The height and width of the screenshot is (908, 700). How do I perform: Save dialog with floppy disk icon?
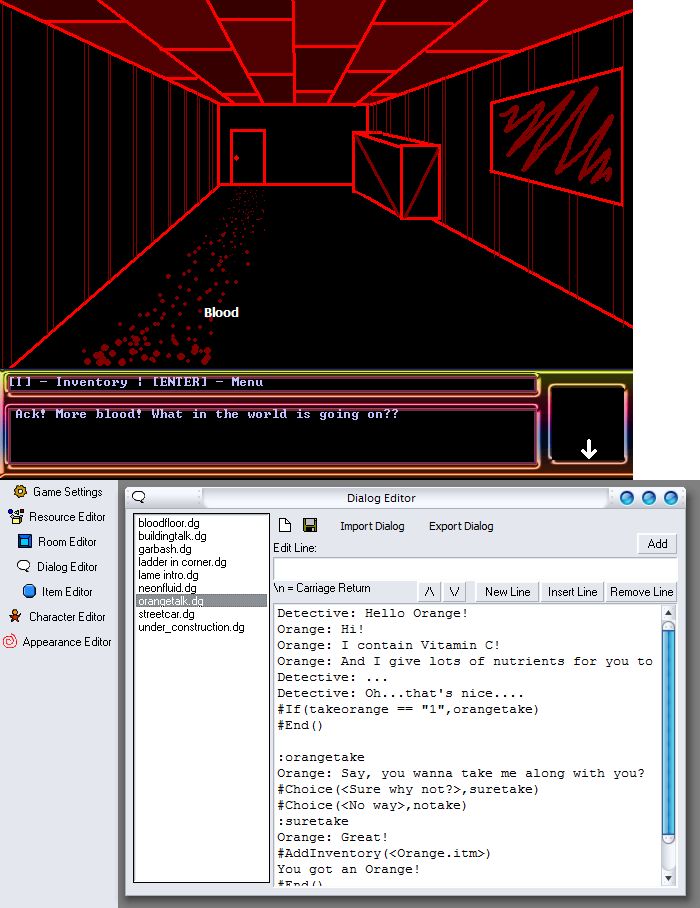310,526
